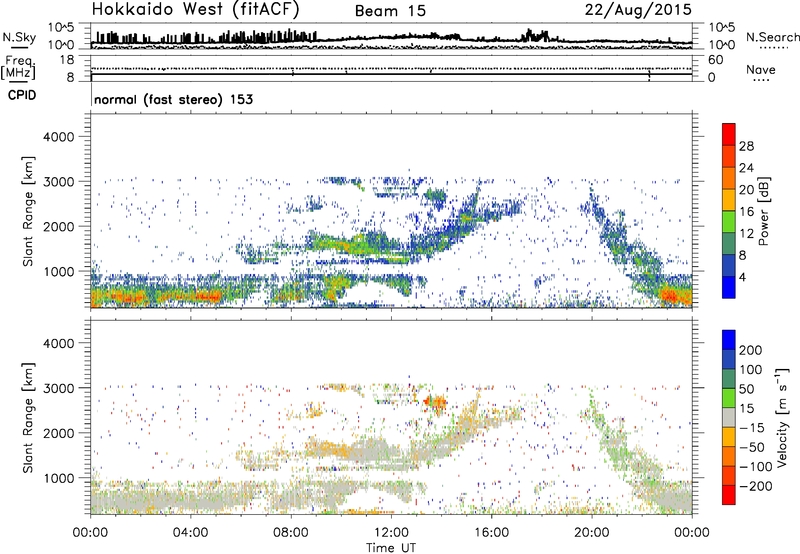Pick the light green segment of power colorbar
Image resolution: width=800 pixels, height=554 pixels.
[729, 222]
